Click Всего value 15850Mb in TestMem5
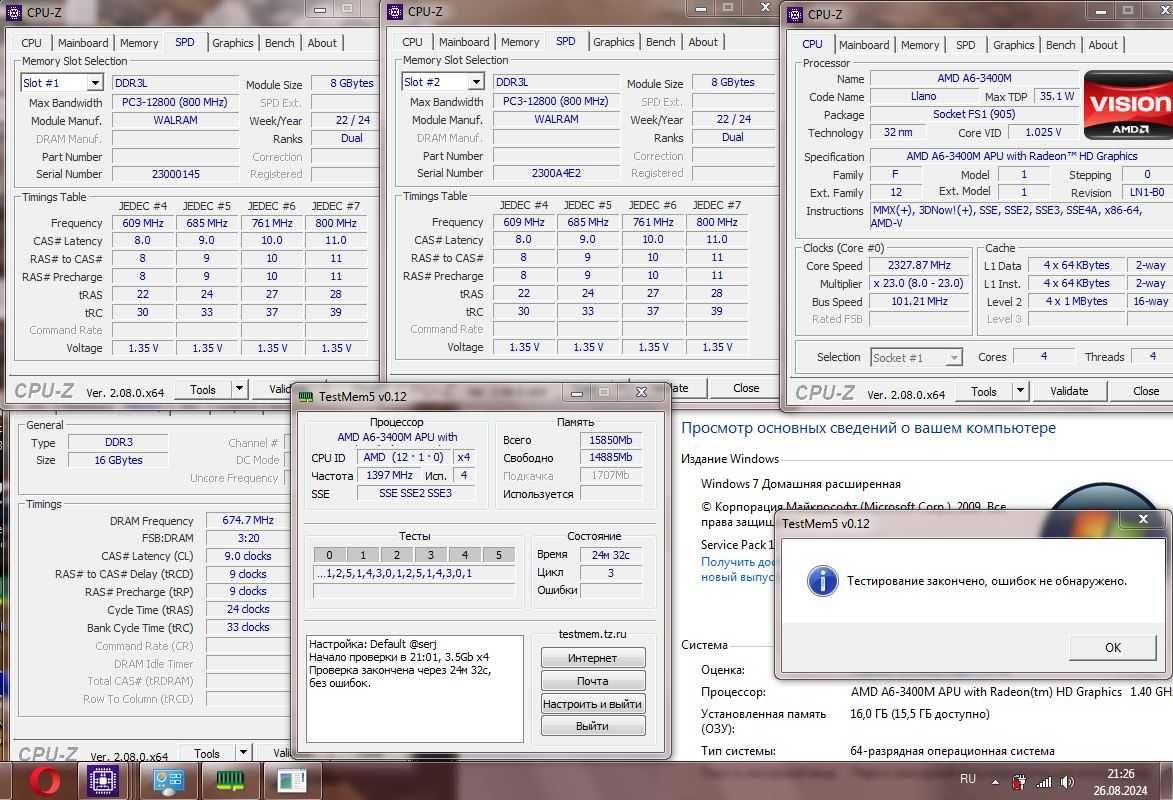 610,440
